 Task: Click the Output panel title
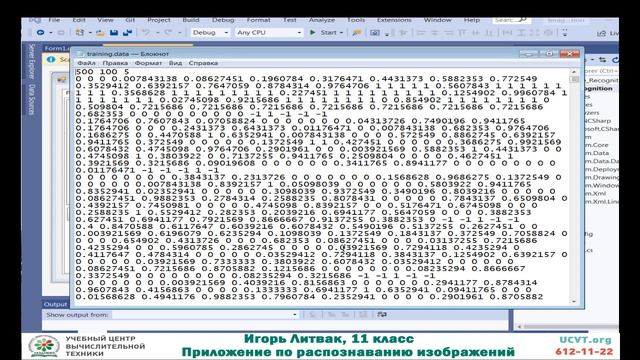pos(55,304)
